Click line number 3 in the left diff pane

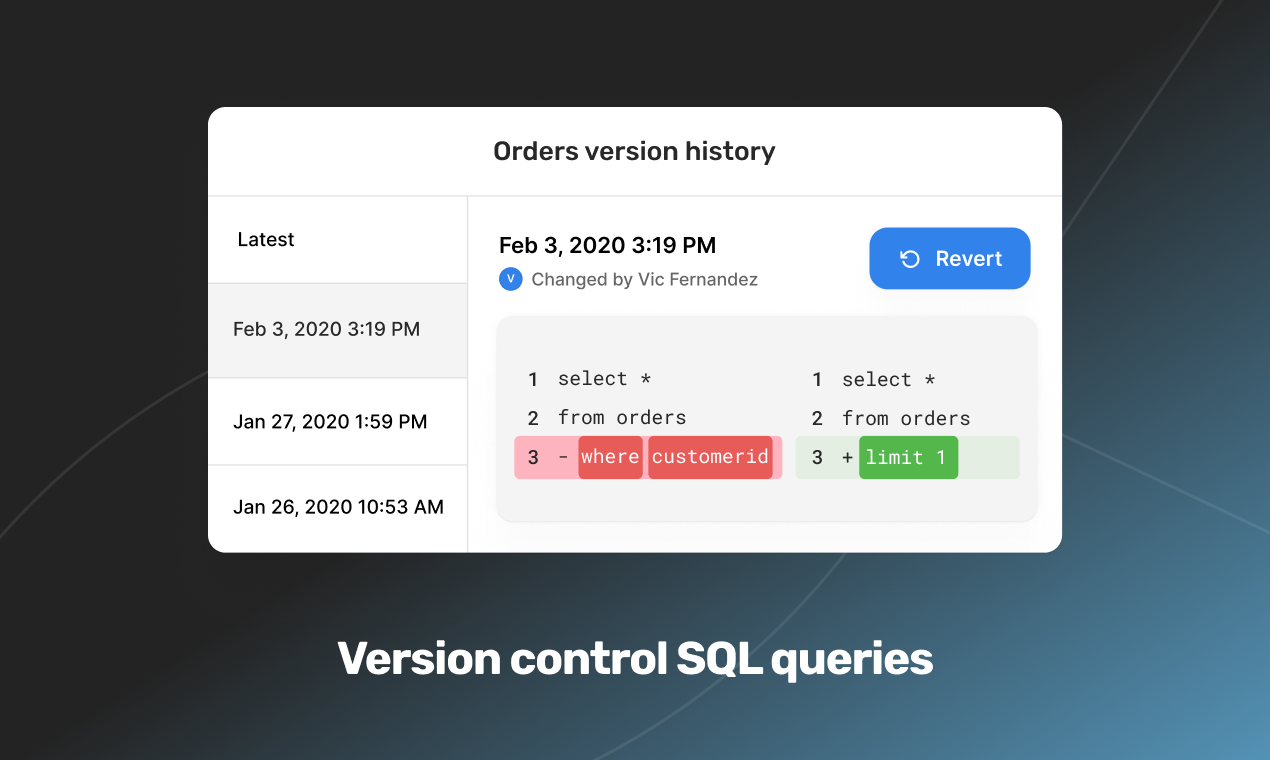point(531,457)
